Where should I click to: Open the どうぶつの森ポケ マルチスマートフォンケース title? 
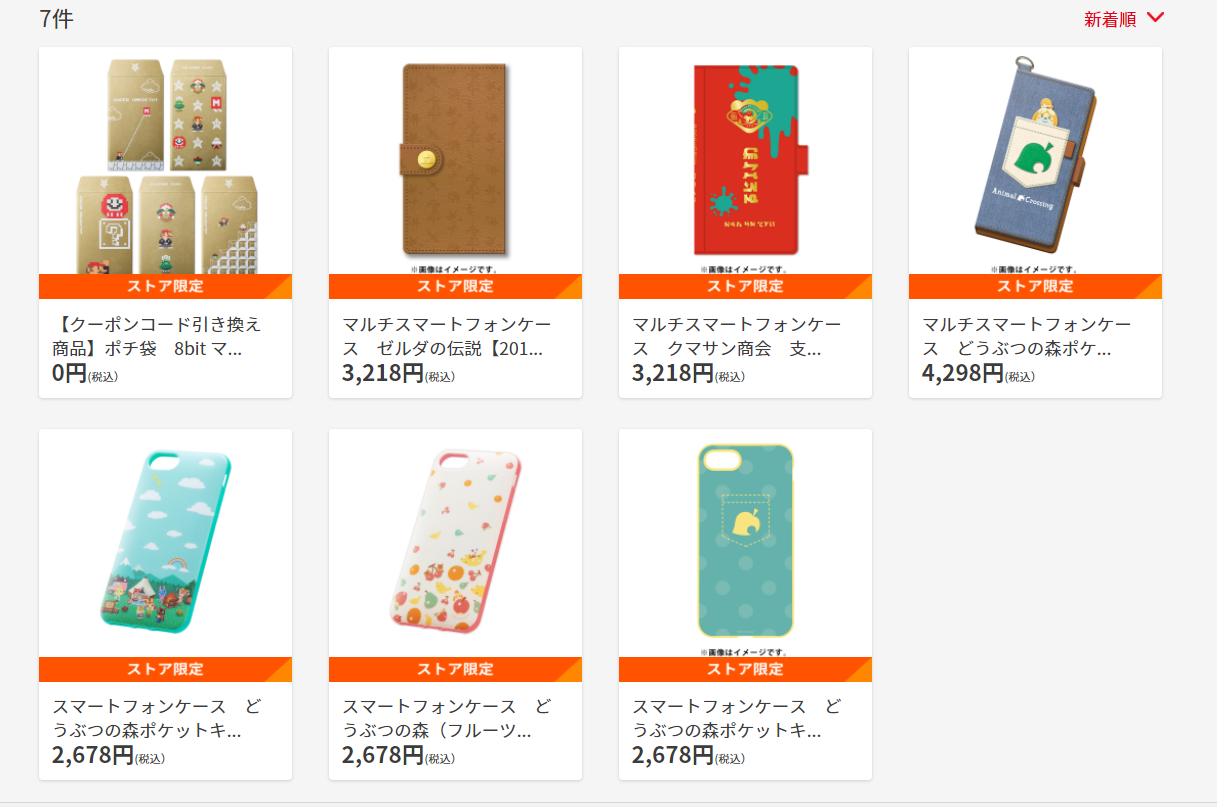(1026, 337)
